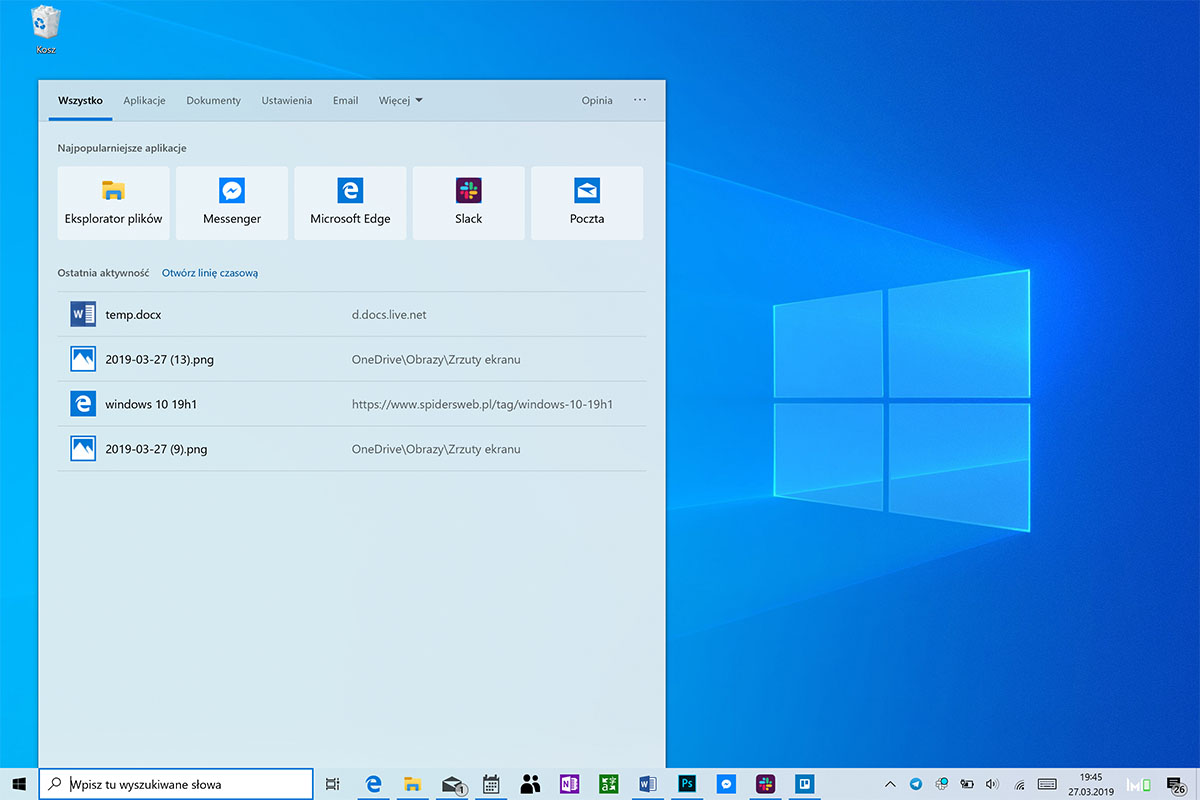Open File Explorer from the taskbar

click(x=411, y=784)
